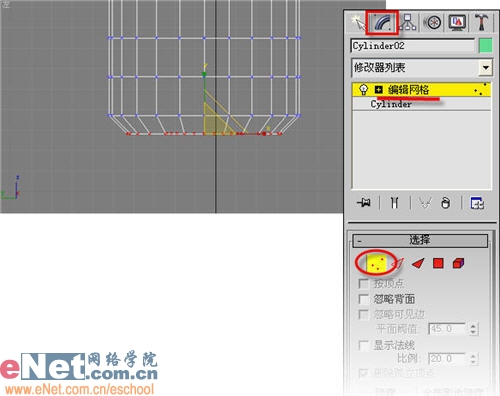Toggle Show End Result icon
This screenshot has width=500, height=396.
(394, 202)
